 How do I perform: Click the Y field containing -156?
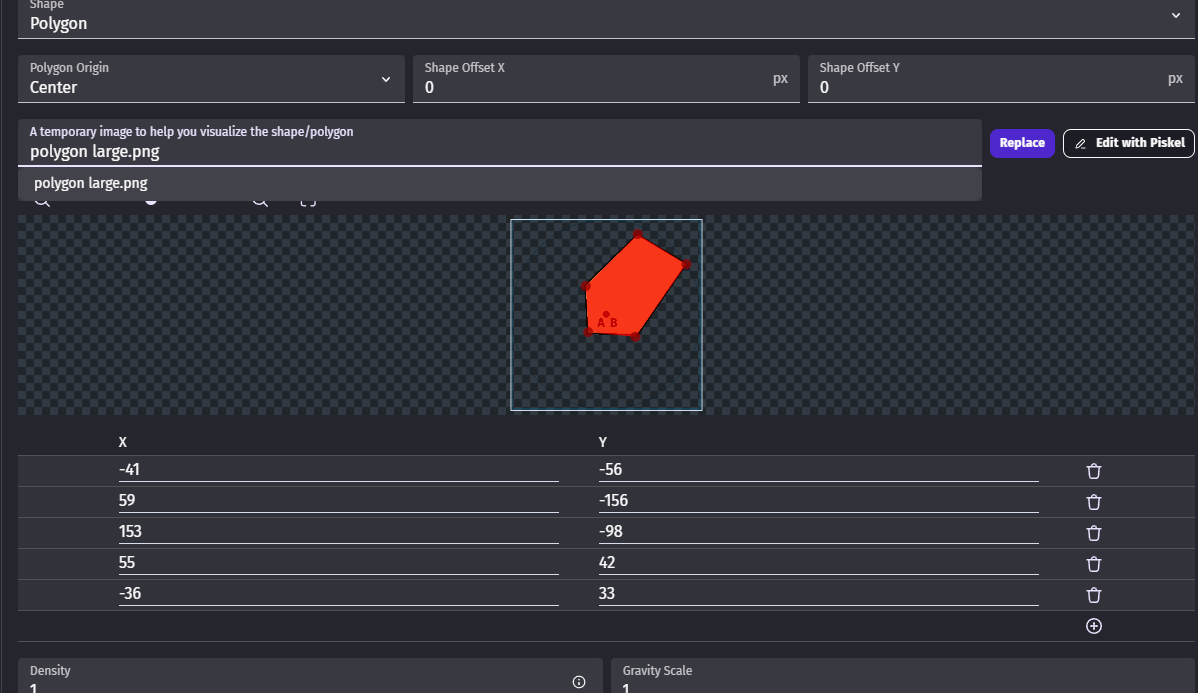coord(817,501)
